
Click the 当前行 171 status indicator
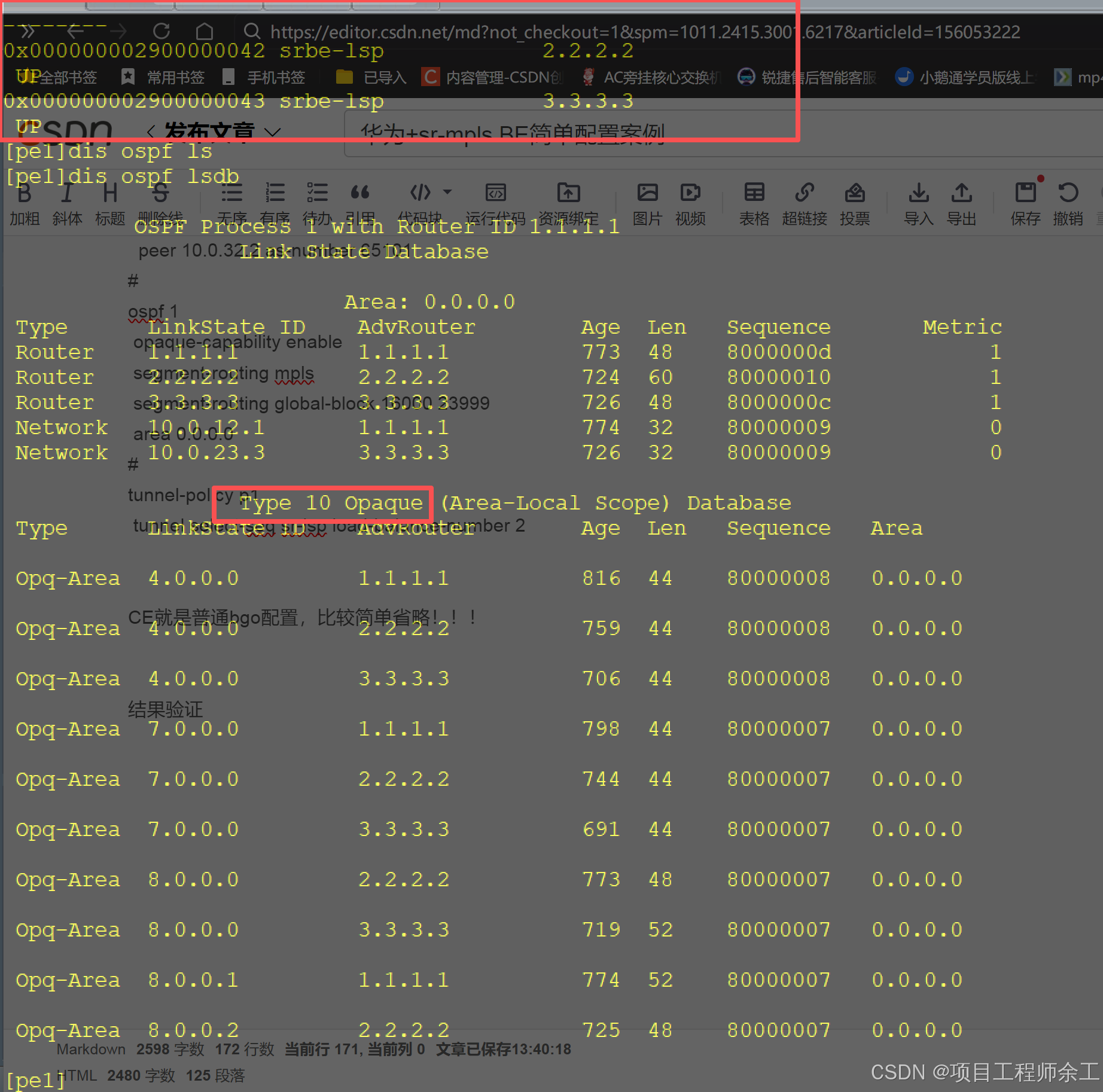[x=321, y=1050]
